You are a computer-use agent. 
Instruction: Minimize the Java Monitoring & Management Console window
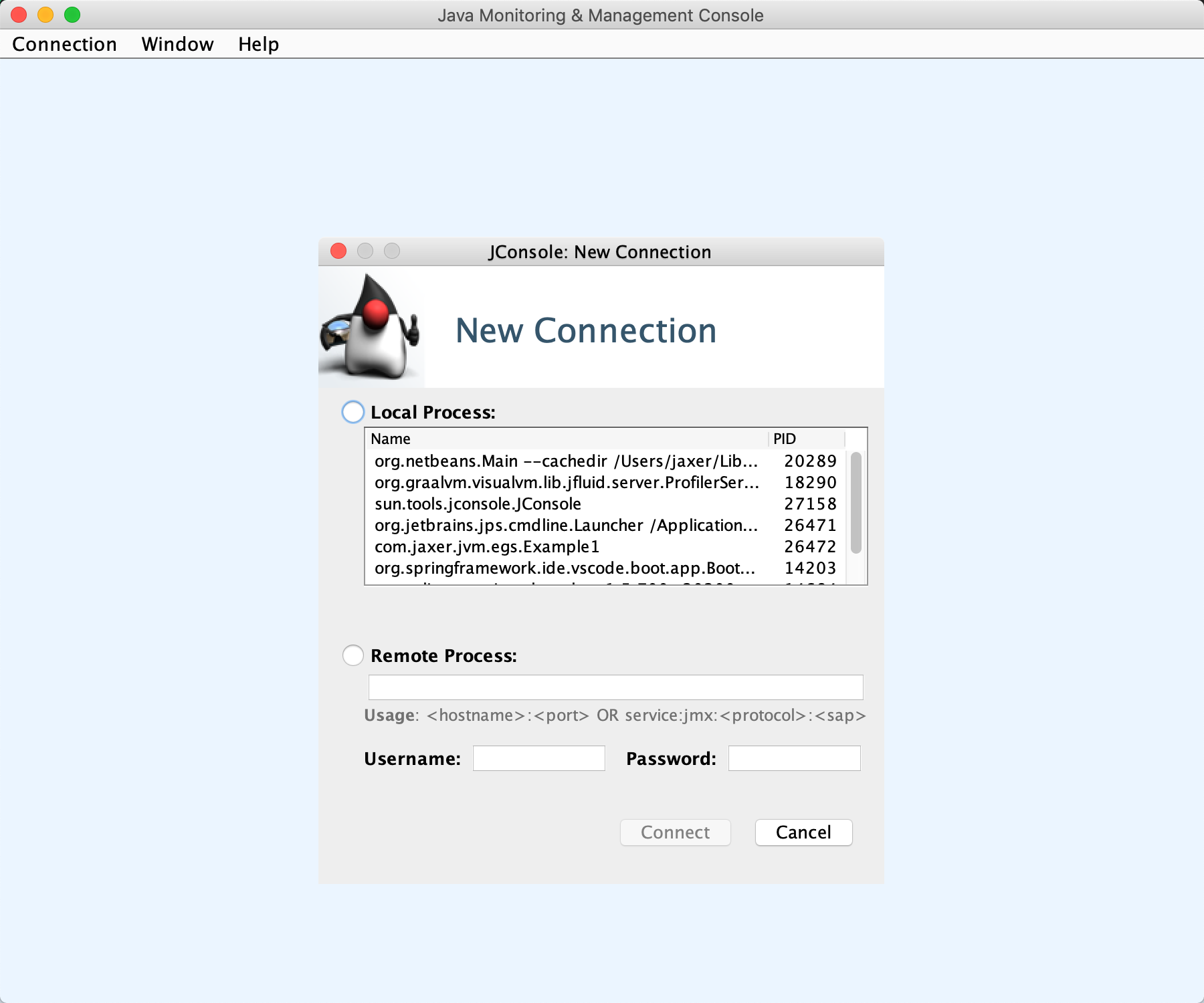pos(45,14)
